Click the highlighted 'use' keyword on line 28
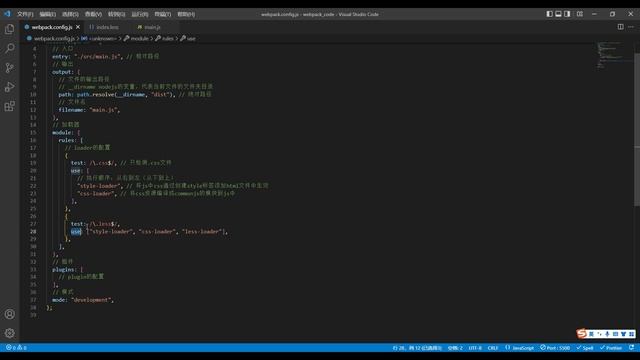The width and height of the screenshot is (640, 360). pos(76,231)
